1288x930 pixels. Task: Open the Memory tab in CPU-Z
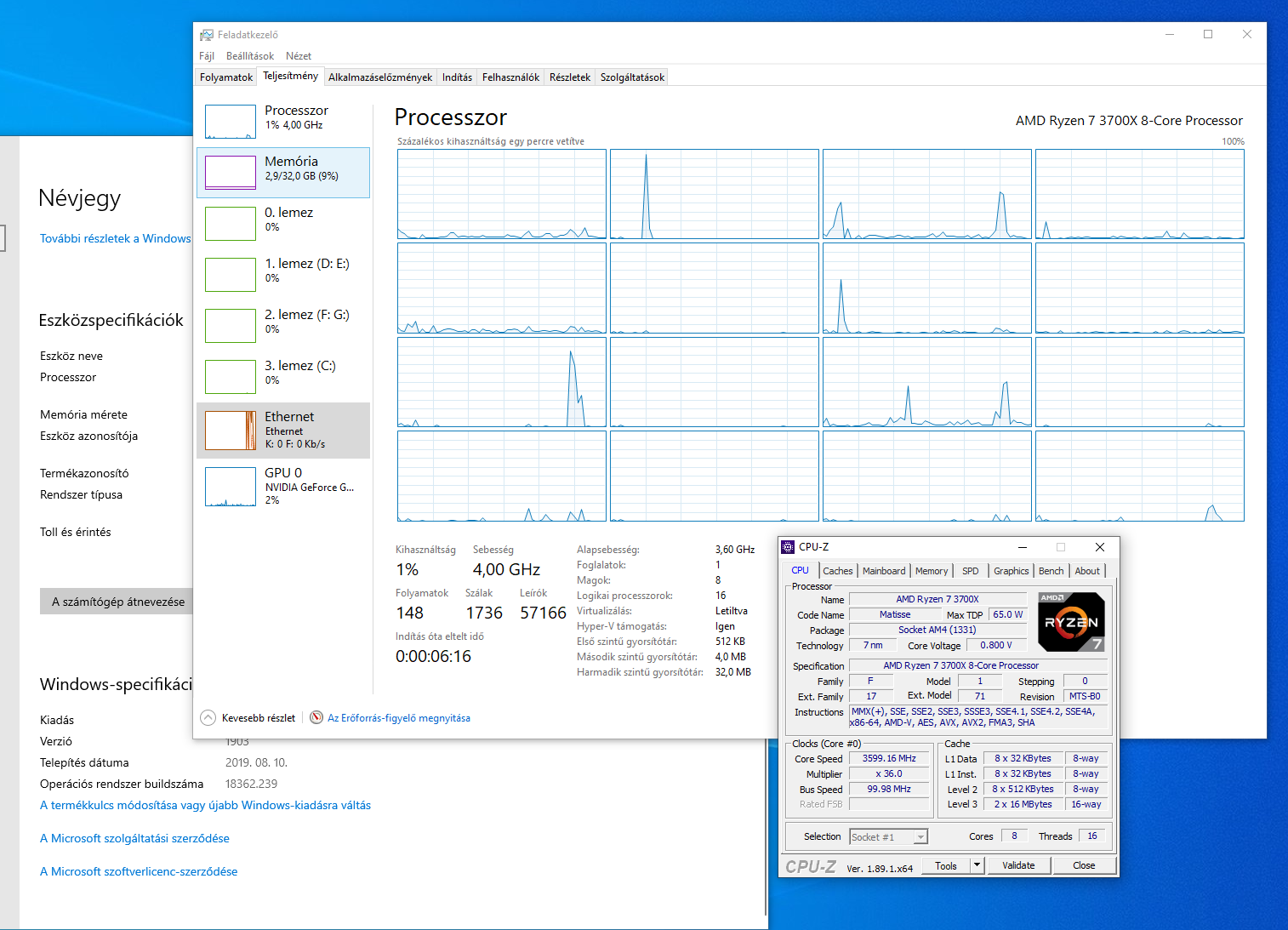(932, 571)
